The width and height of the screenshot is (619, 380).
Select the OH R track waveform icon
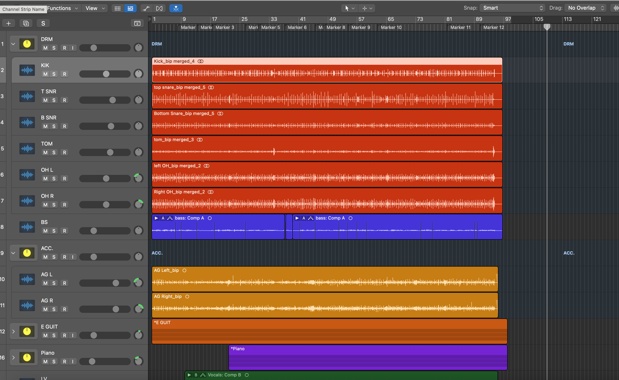27,201
